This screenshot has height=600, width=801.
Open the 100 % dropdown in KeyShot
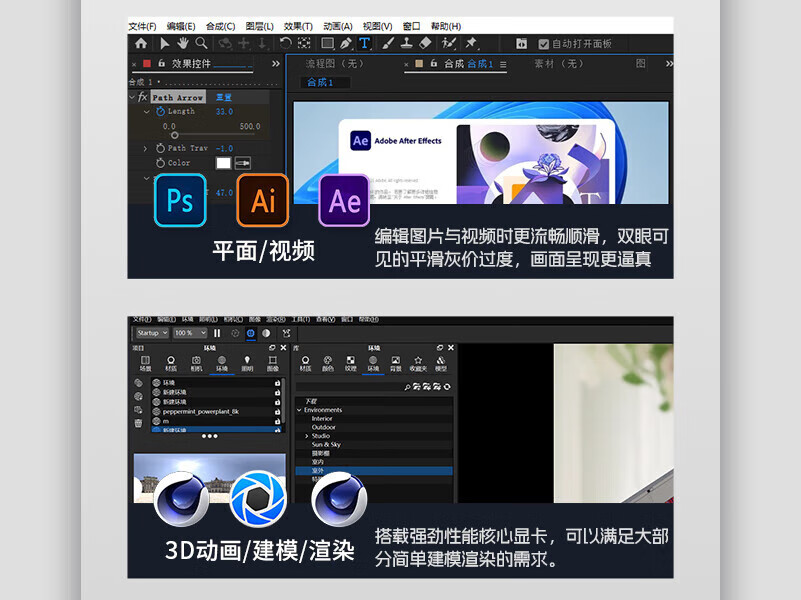point(190,333)
